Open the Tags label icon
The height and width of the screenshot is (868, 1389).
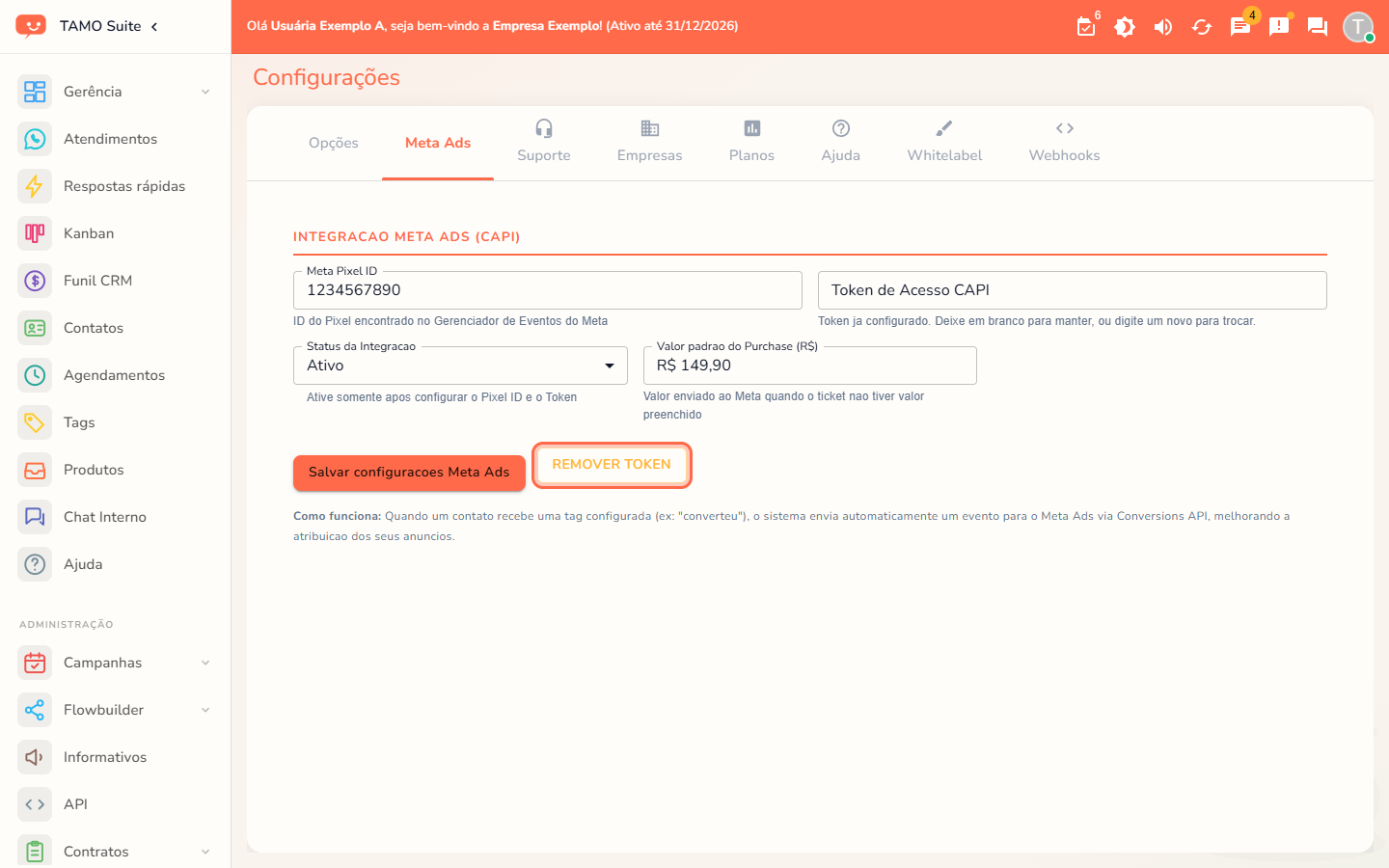pos(35,422)
